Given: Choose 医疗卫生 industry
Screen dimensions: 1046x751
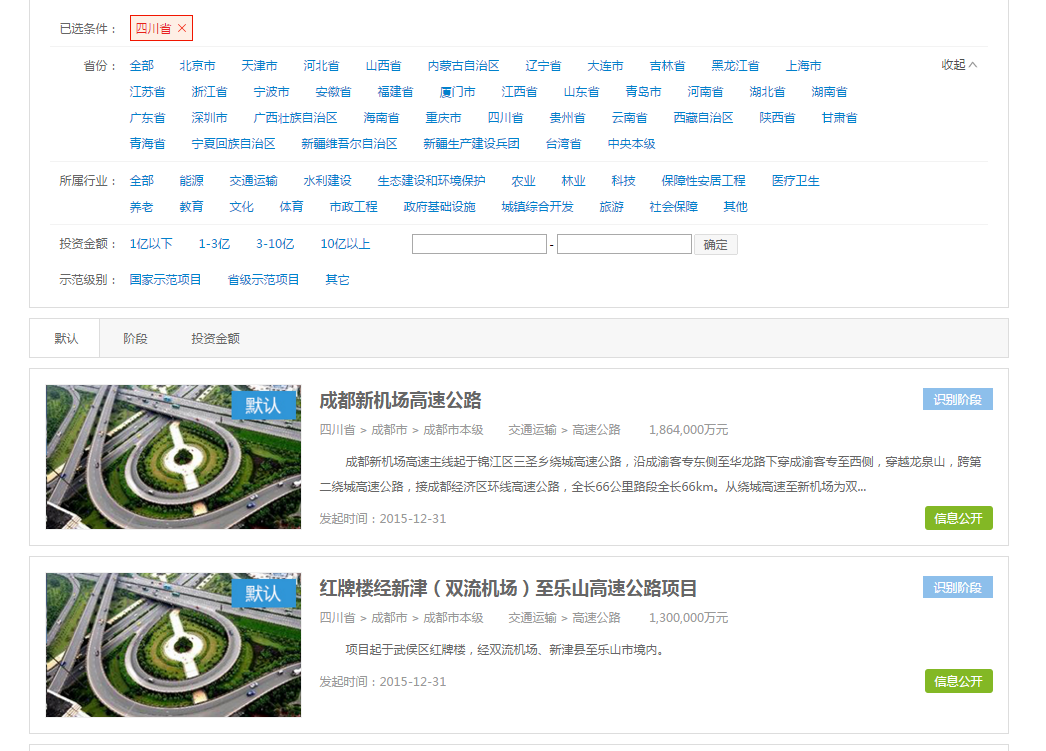Looking at the screenshot, I should point(796,181).
